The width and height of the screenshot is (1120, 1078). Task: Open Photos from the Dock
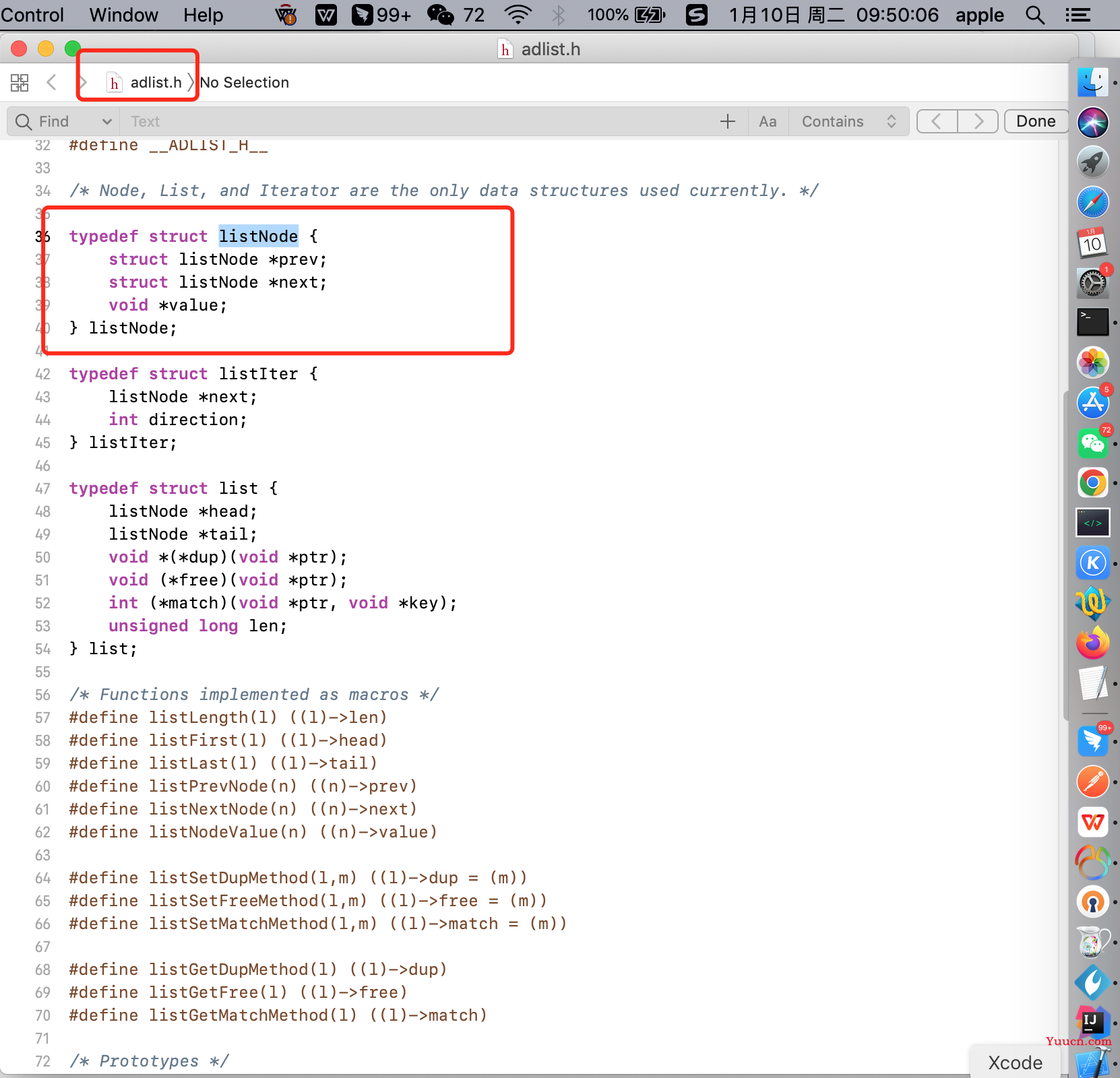click(x=1092, y=362)
